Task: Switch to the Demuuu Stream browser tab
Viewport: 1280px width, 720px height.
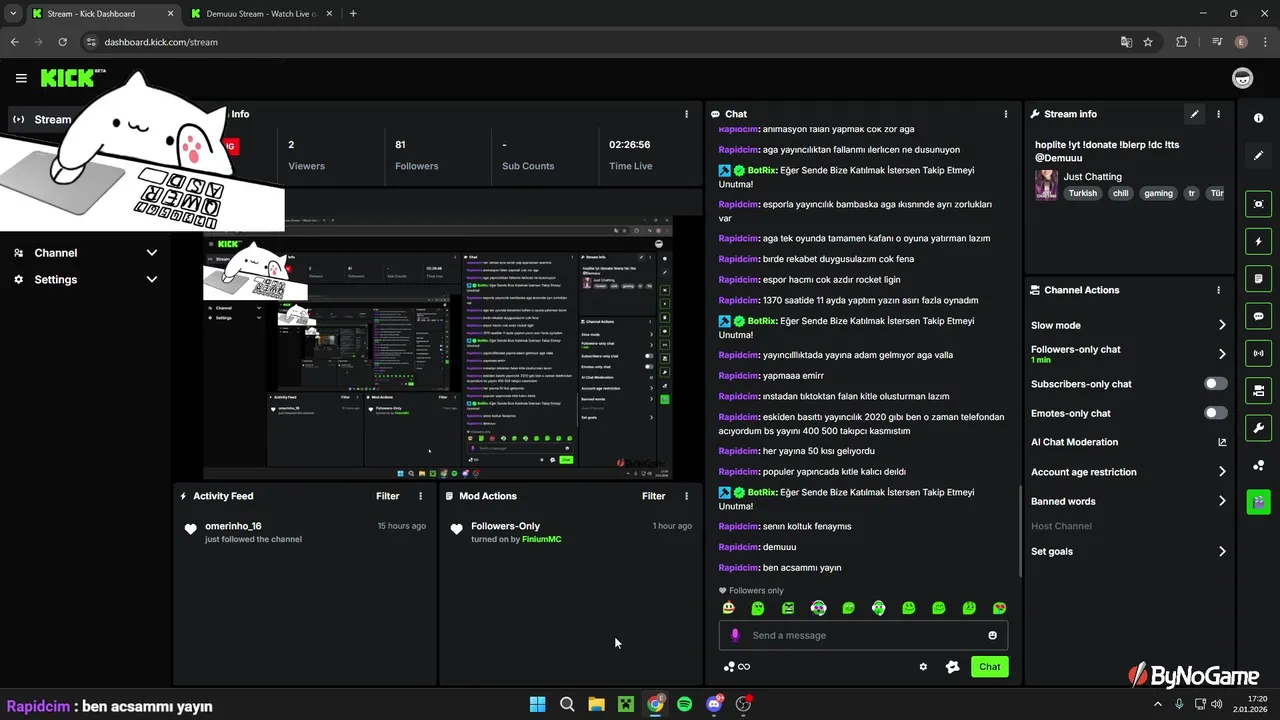Action: tap(258, 14)
